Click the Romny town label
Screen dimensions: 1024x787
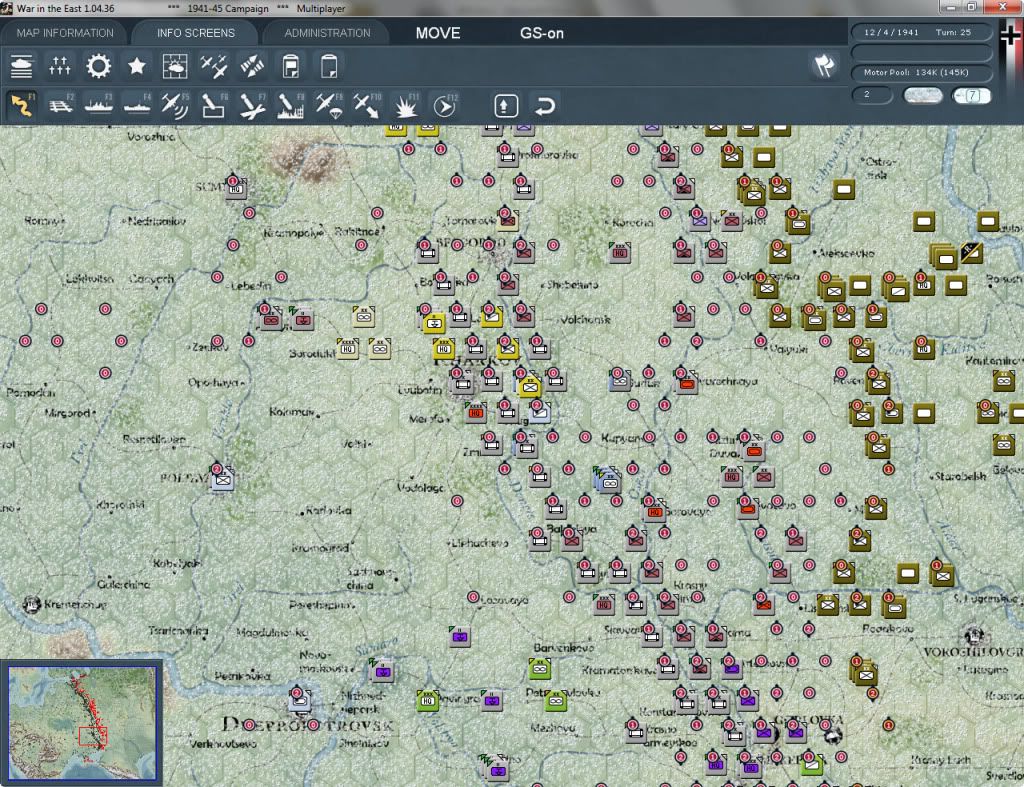43,221
